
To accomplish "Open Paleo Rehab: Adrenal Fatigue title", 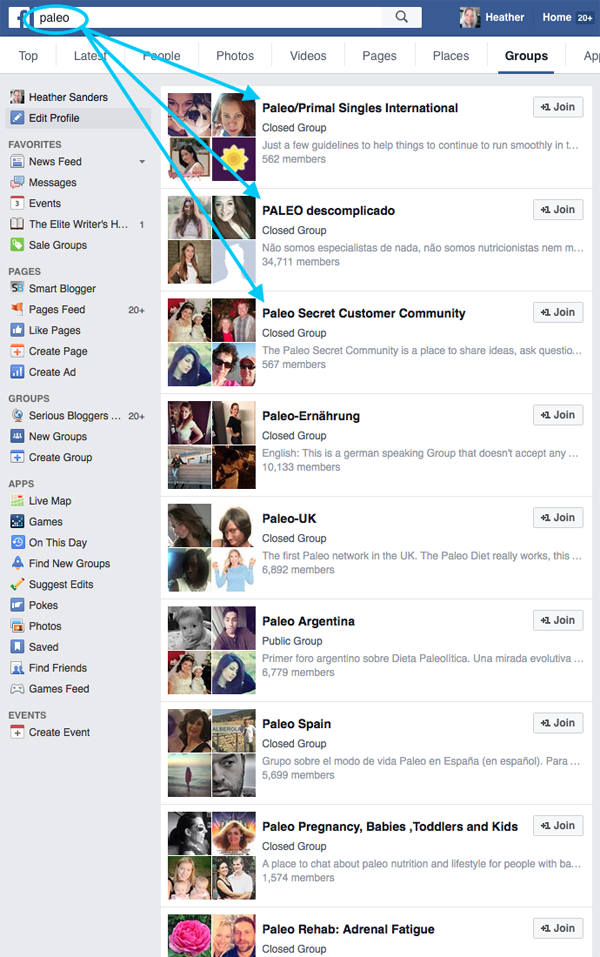I will [349, 930].
